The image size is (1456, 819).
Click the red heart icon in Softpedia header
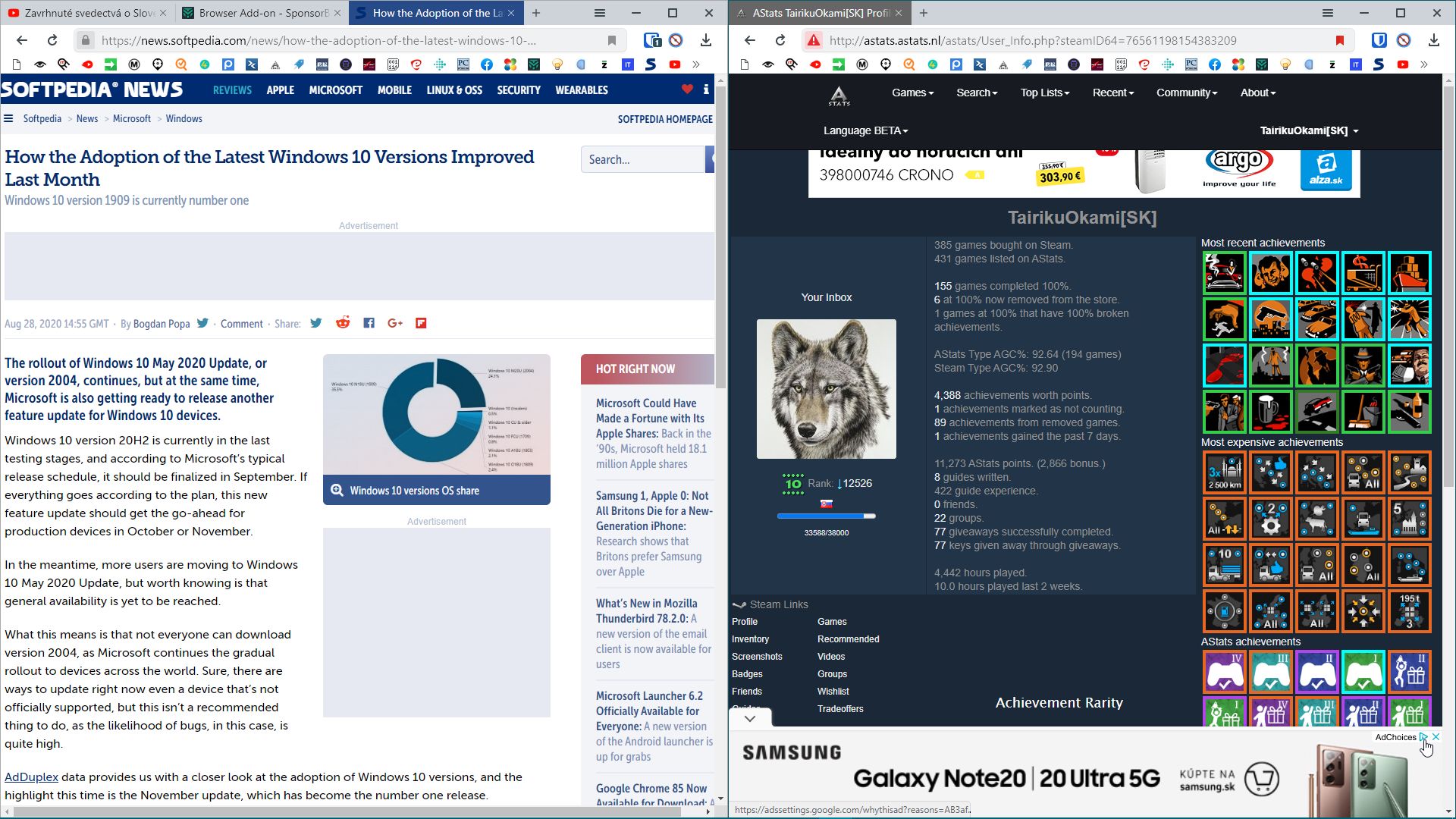(687, 89)
